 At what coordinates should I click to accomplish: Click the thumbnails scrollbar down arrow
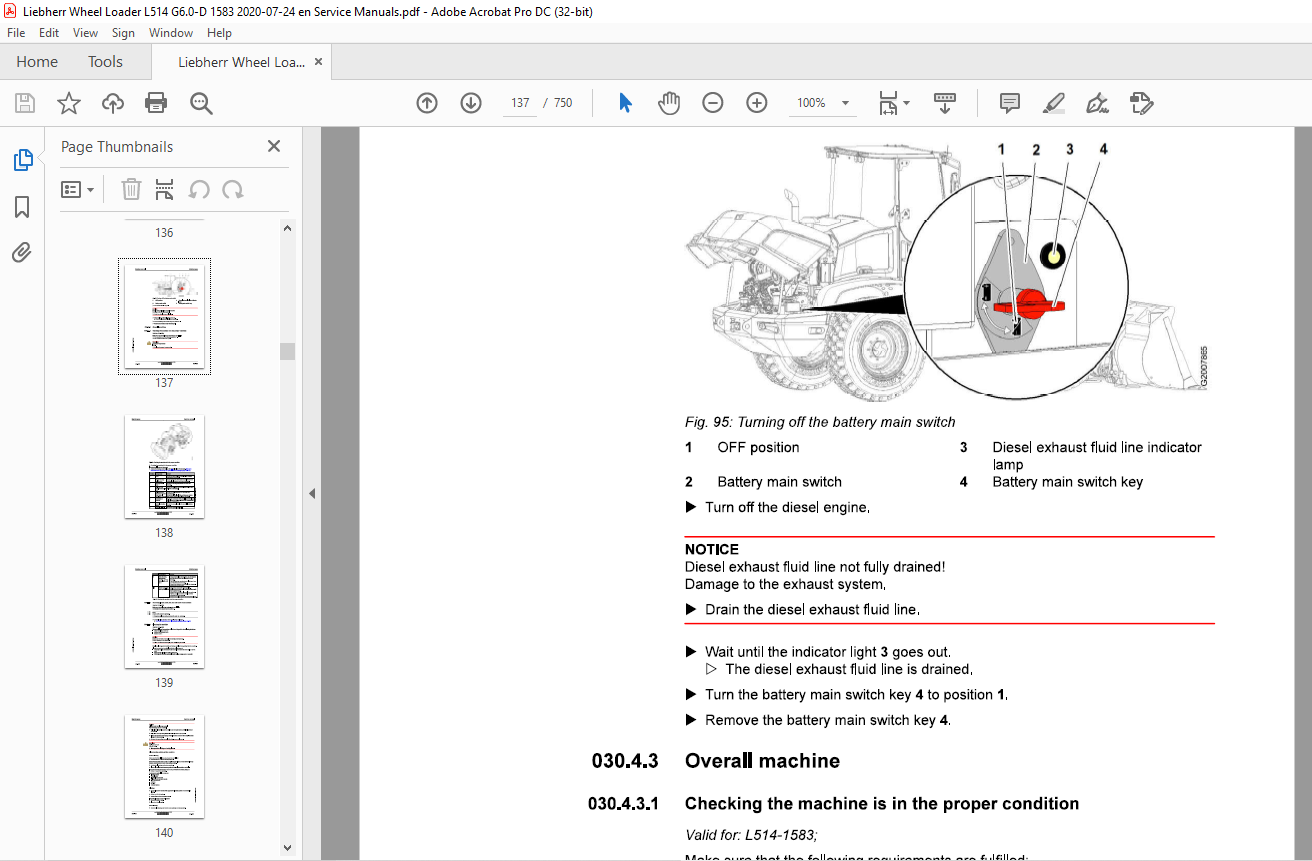tap(288, 848)
